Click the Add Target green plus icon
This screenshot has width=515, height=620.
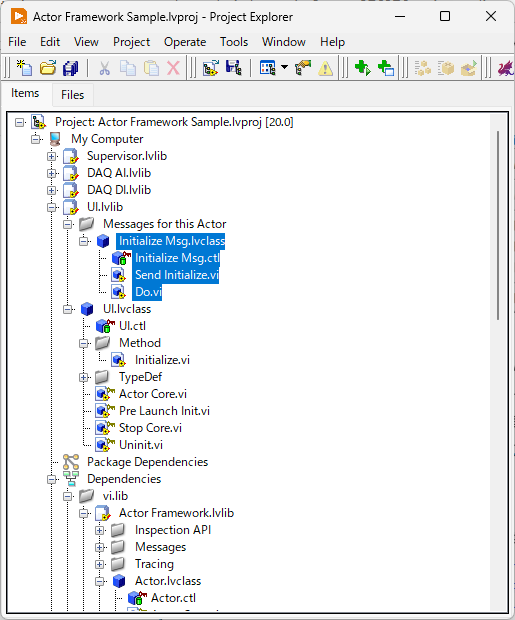pos(363,68)
